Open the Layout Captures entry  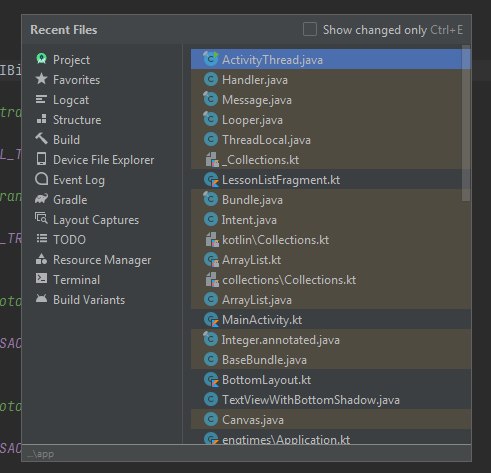click(96, 220)
